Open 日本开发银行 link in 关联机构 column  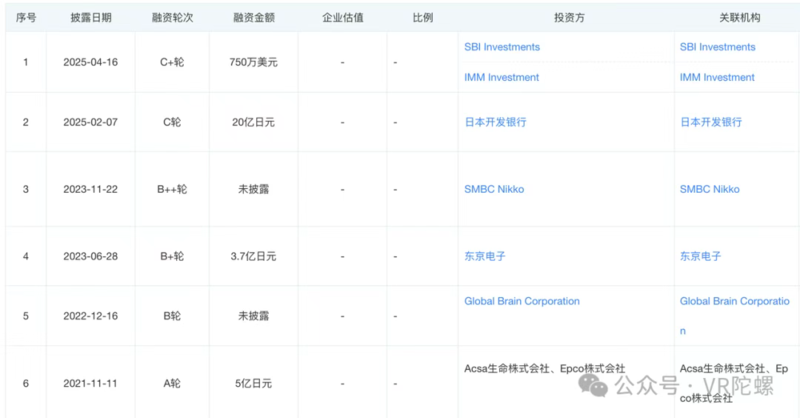tap(711, 122)
